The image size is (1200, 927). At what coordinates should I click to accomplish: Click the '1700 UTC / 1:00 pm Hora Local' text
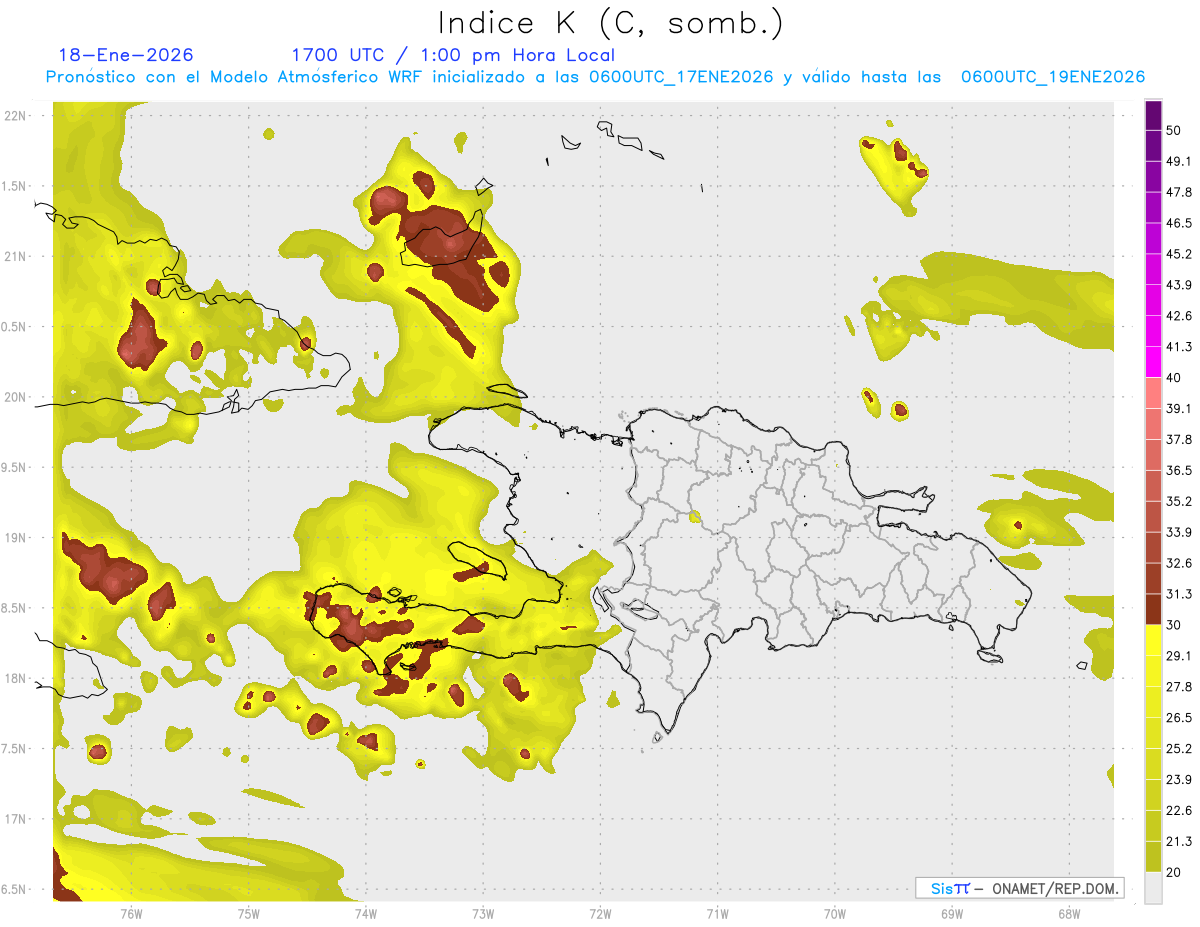(x=453, y=55)
